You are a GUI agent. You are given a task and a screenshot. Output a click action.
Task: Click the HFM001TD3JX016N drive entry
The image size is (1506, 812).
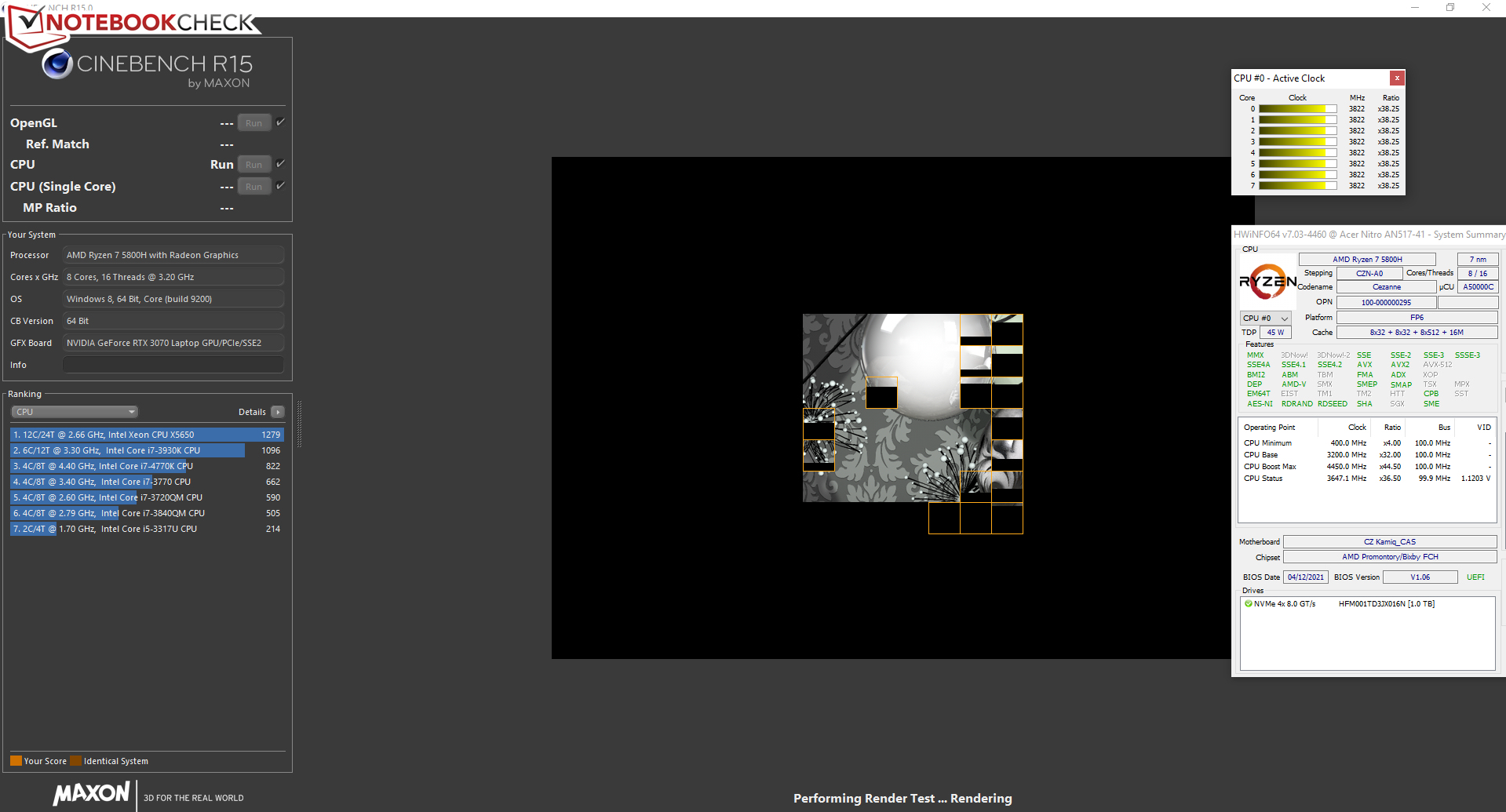coord(1386,604)
